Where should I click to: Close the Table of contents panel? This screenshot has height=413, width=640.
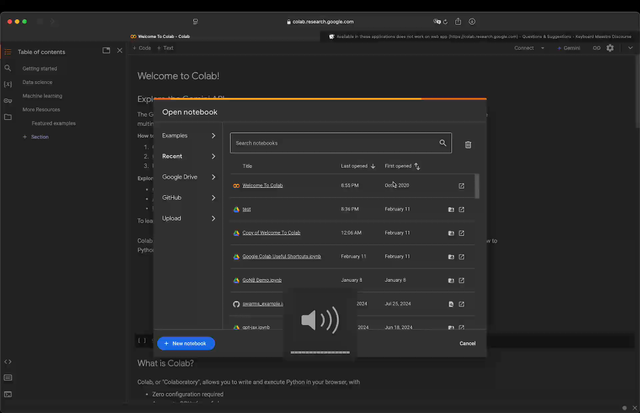tap(120, 51)
